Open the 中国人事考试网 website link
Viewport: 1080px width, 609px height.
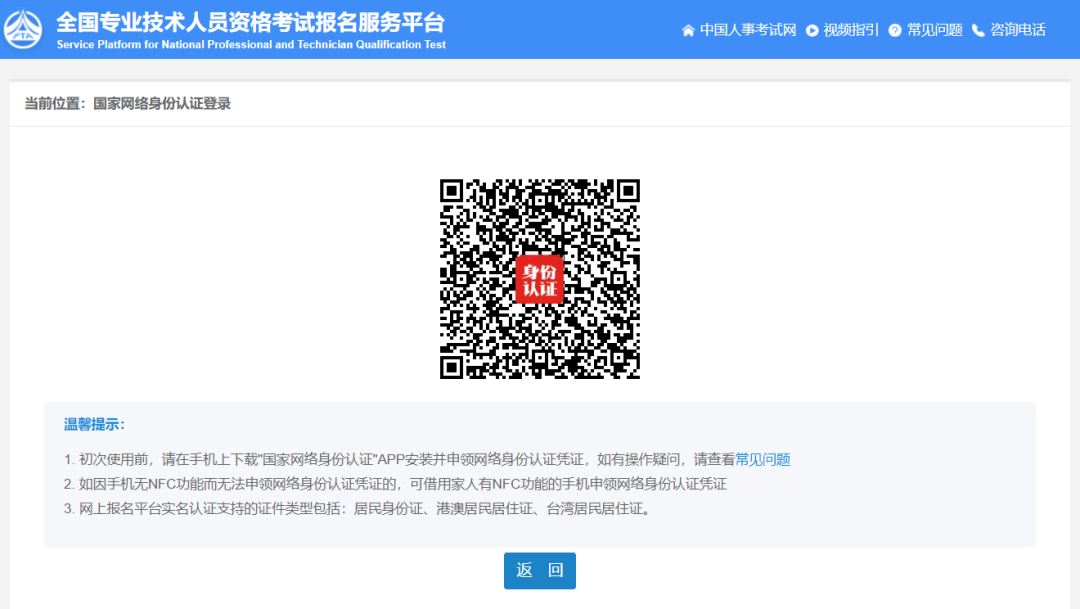pyautogui.click(x=748, y=30)
